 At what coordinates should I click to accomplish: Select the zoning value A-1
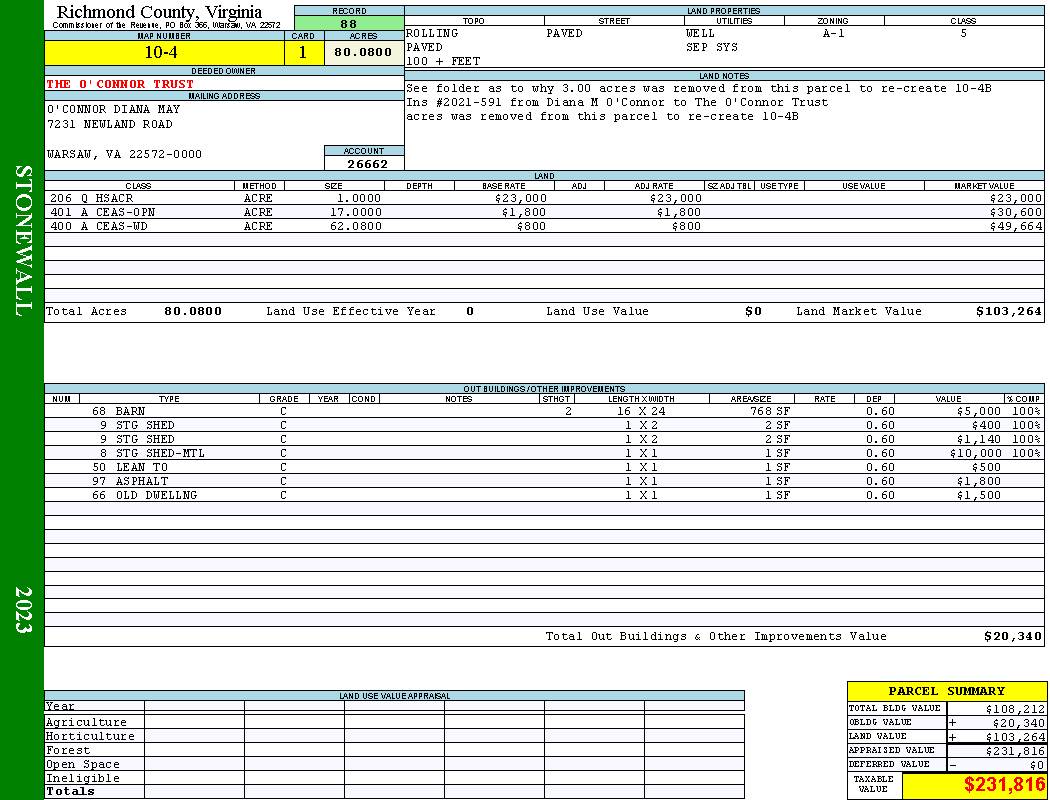click(x=834, y=33)
